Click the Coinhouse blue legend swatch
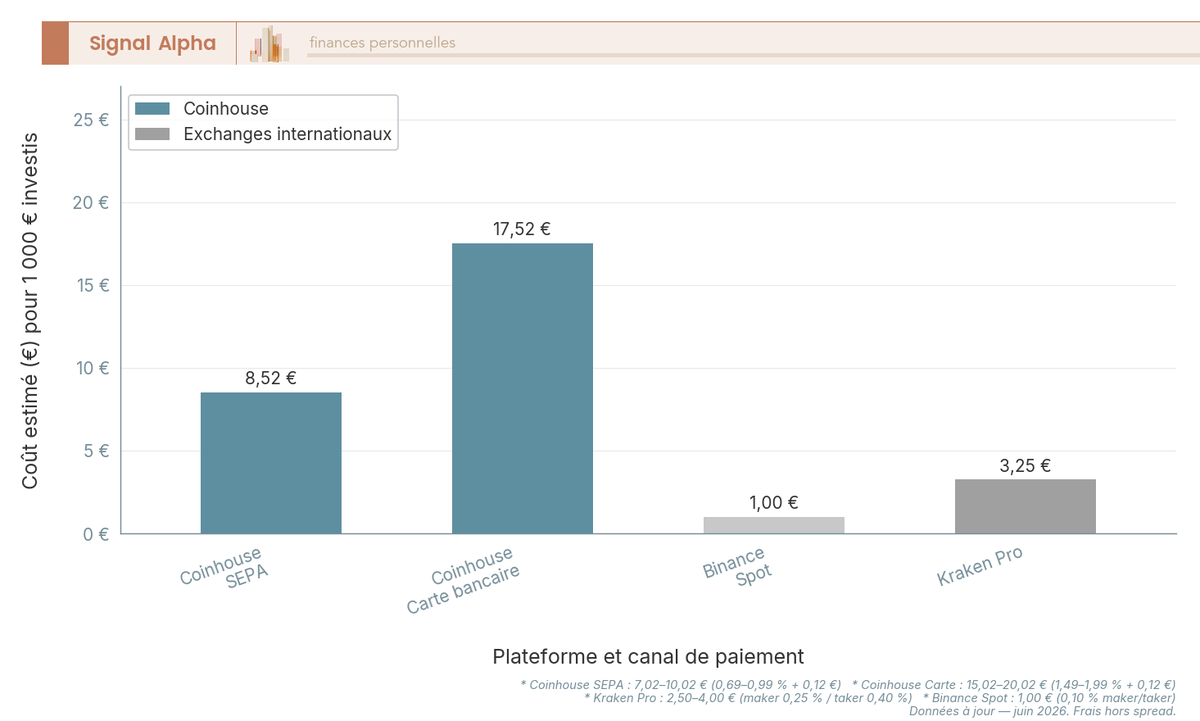 [x=152, y=109]
